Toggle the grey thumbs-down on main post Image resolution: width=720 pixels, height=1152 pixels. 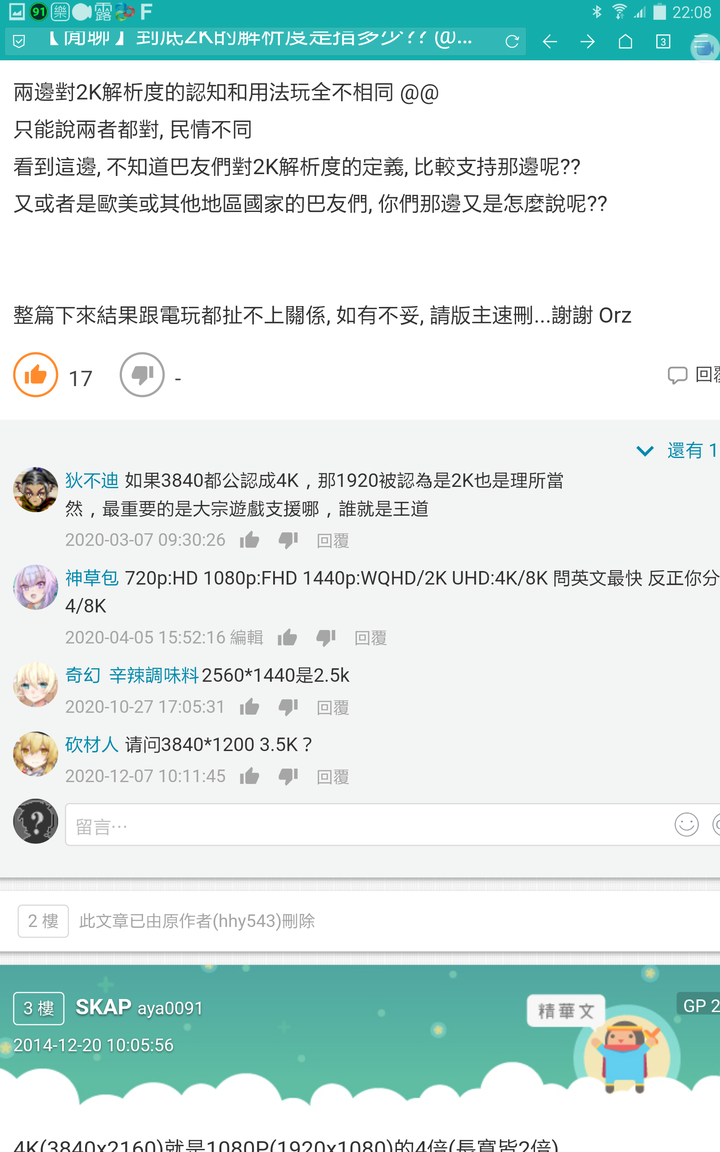[142, 375]
